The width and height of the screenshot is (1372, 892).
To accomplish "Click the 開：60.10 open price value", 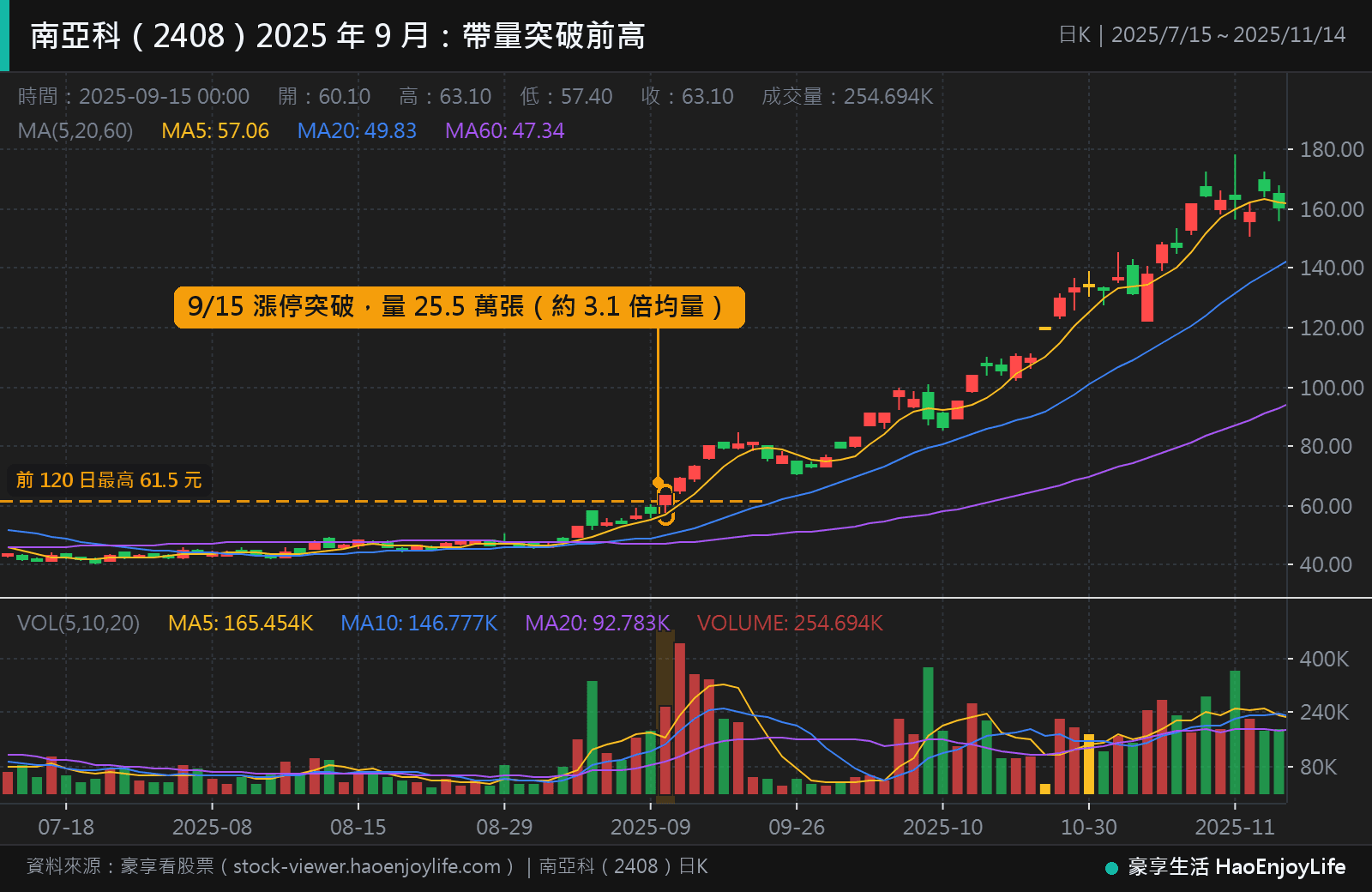I will click(324, 96).
